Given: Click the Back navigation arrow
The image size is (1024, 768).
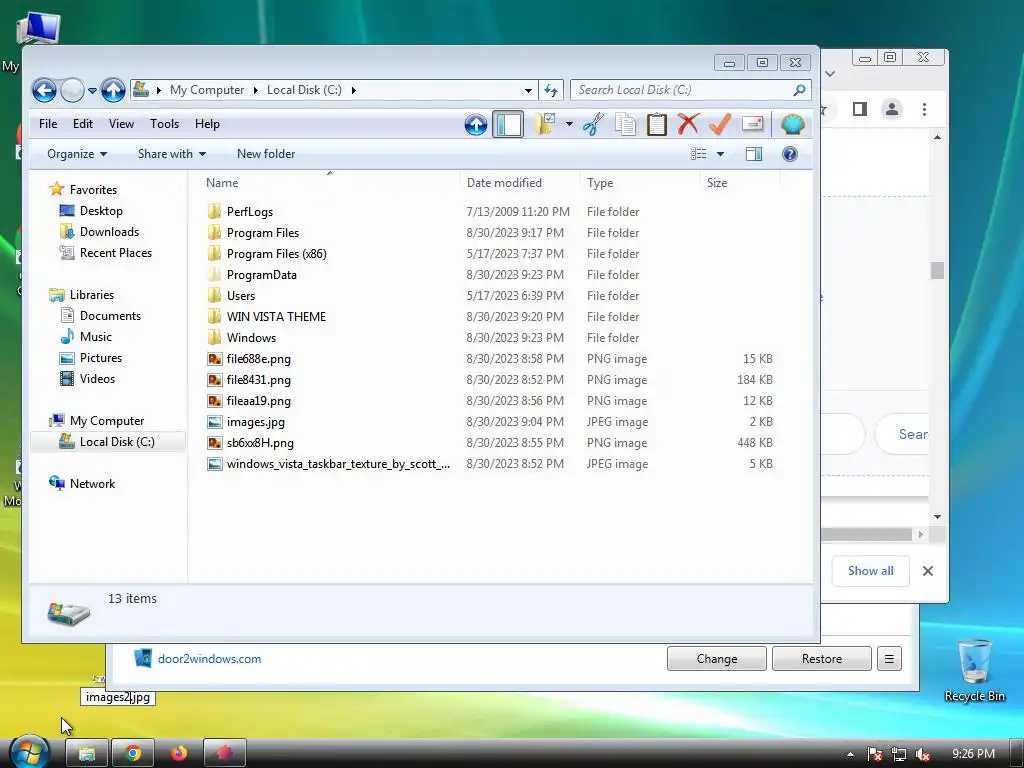Looking at the screenshot, I should 44,90.
